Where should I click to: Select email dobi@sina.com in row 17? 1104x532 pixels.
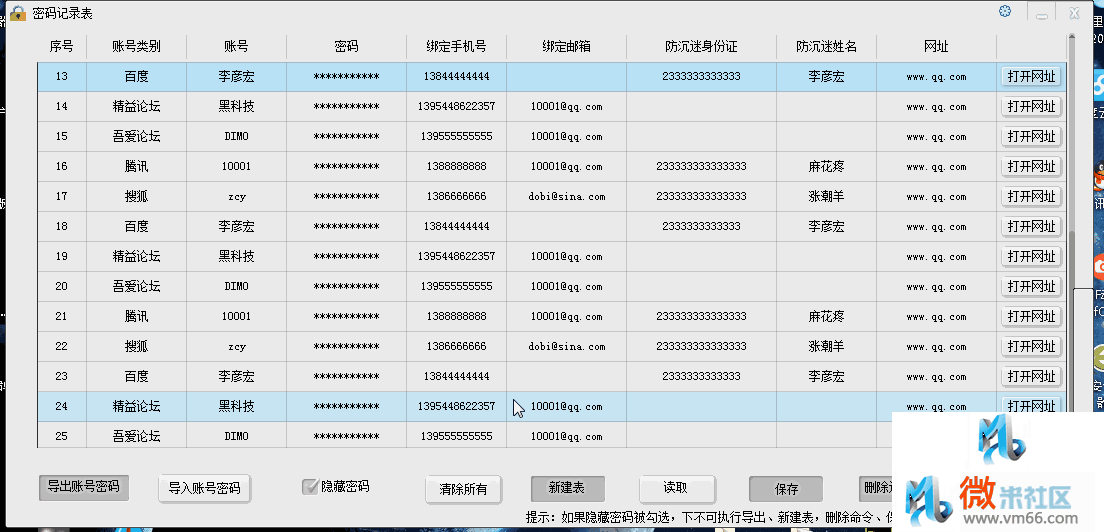567,196
